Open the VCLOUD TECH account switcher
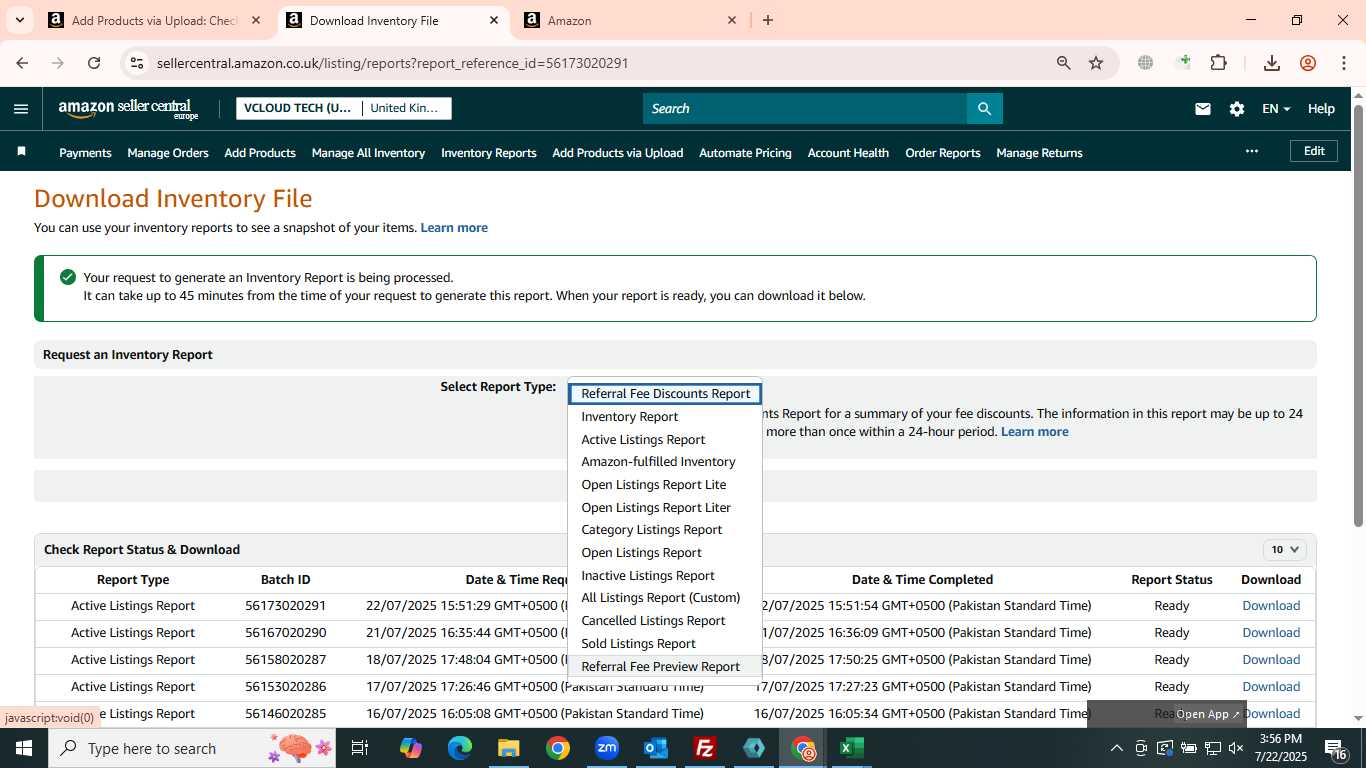 click(x=344, y=108)
